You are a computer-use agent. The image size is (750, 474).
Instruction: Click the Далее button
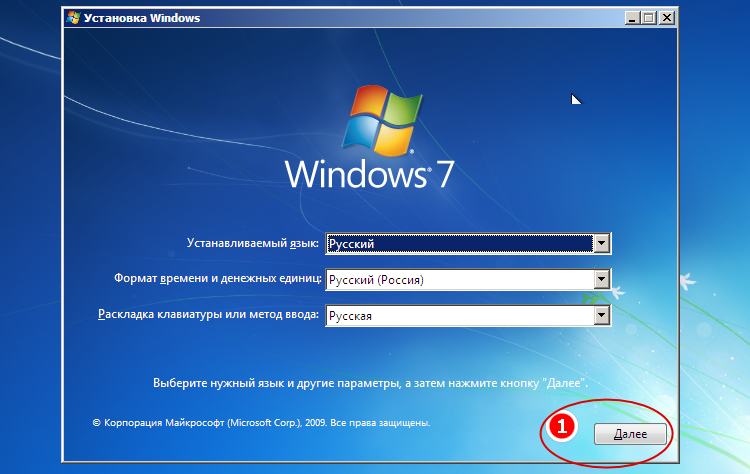(630, 434)
